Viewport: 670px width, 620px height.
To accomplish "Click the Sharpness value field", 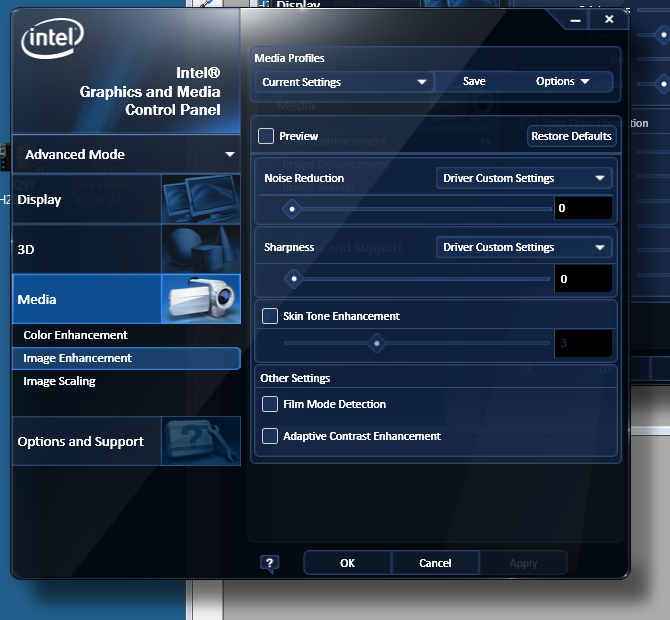I will coord(583,279).
